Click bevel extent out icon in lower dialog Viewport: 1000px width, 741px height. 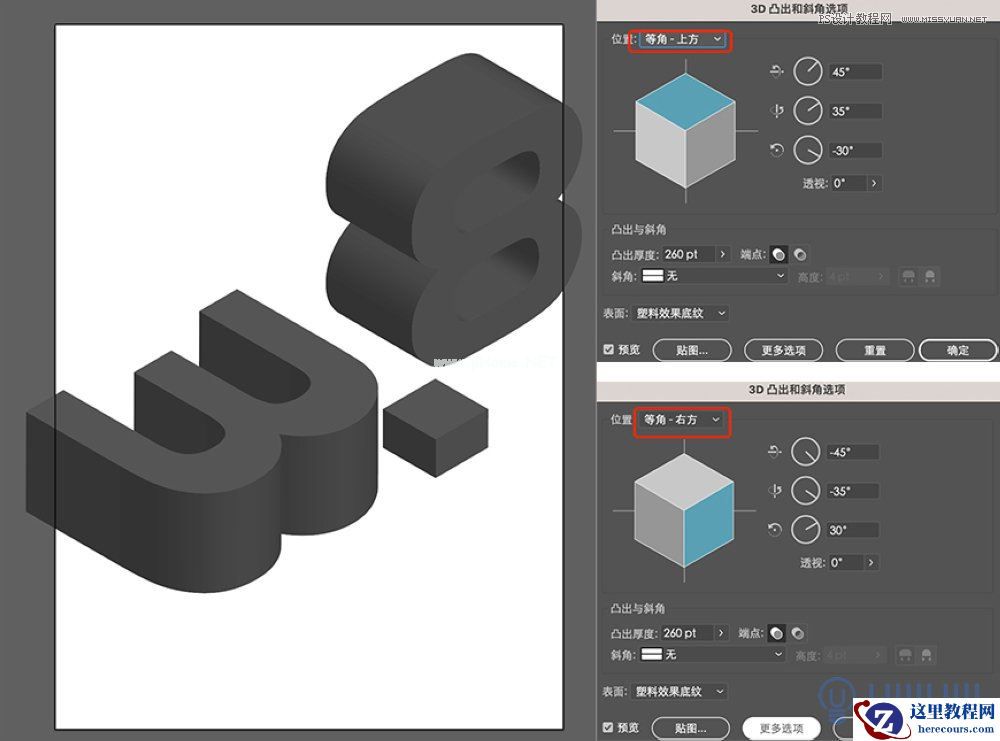(904, 655)
